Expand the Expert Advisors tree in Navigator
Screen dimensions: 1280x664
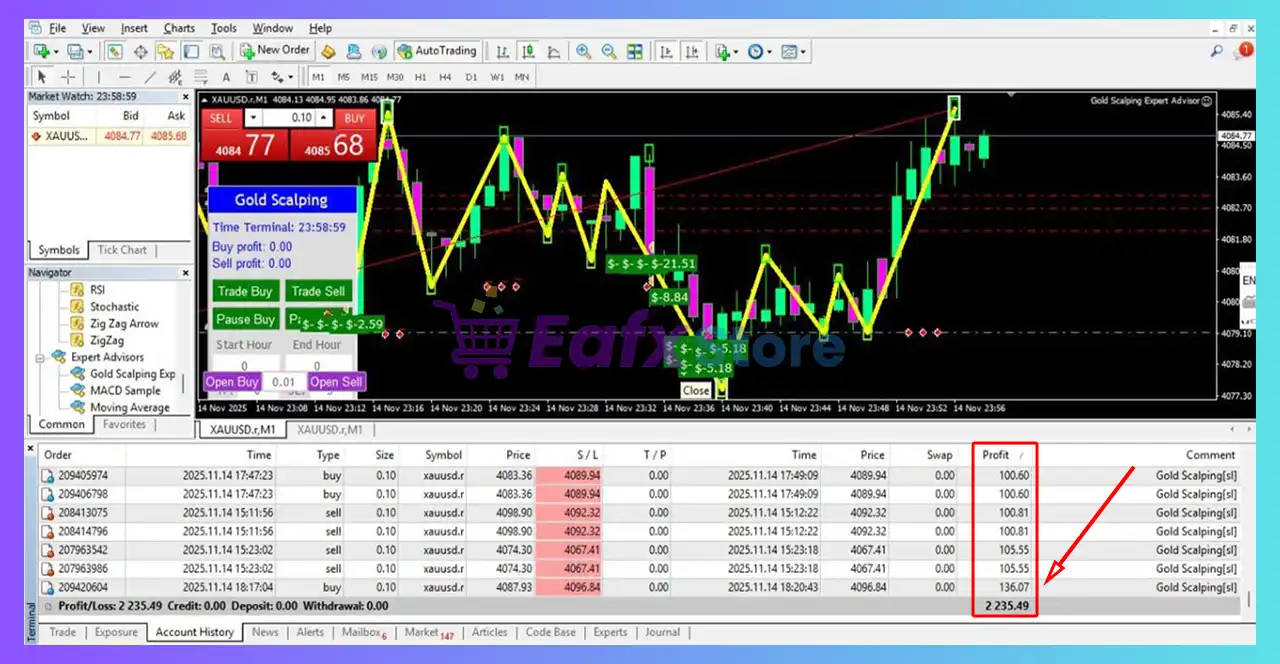tap(40, 357)
